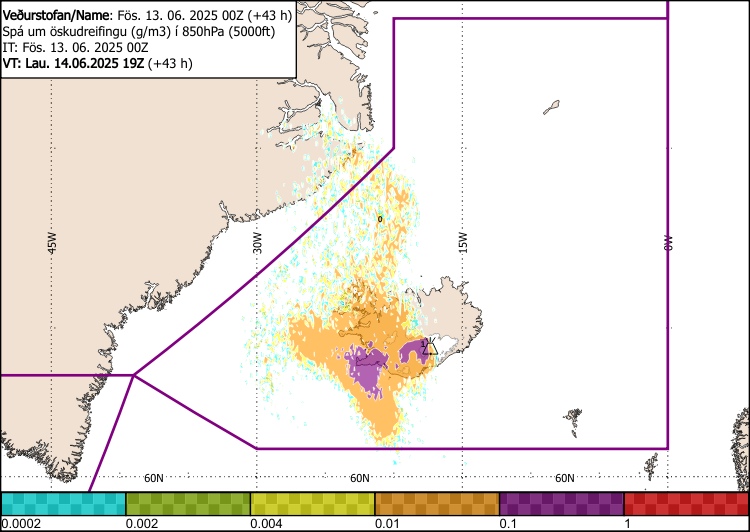The height and width of the screenshot is (532, 750).
Task: Click the 0.004 legend value
Action: tap(268, 523)
